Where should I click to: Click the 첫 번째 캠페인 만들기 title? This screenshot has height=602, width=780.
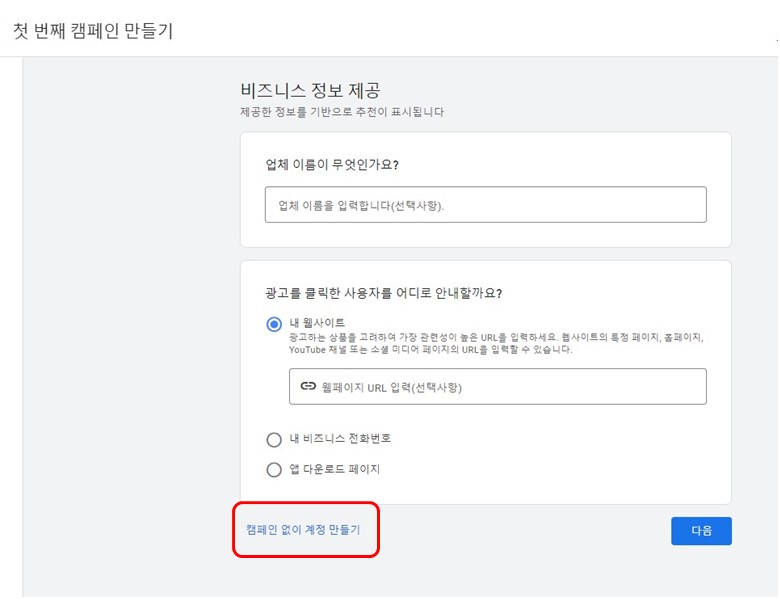point(93,31)
